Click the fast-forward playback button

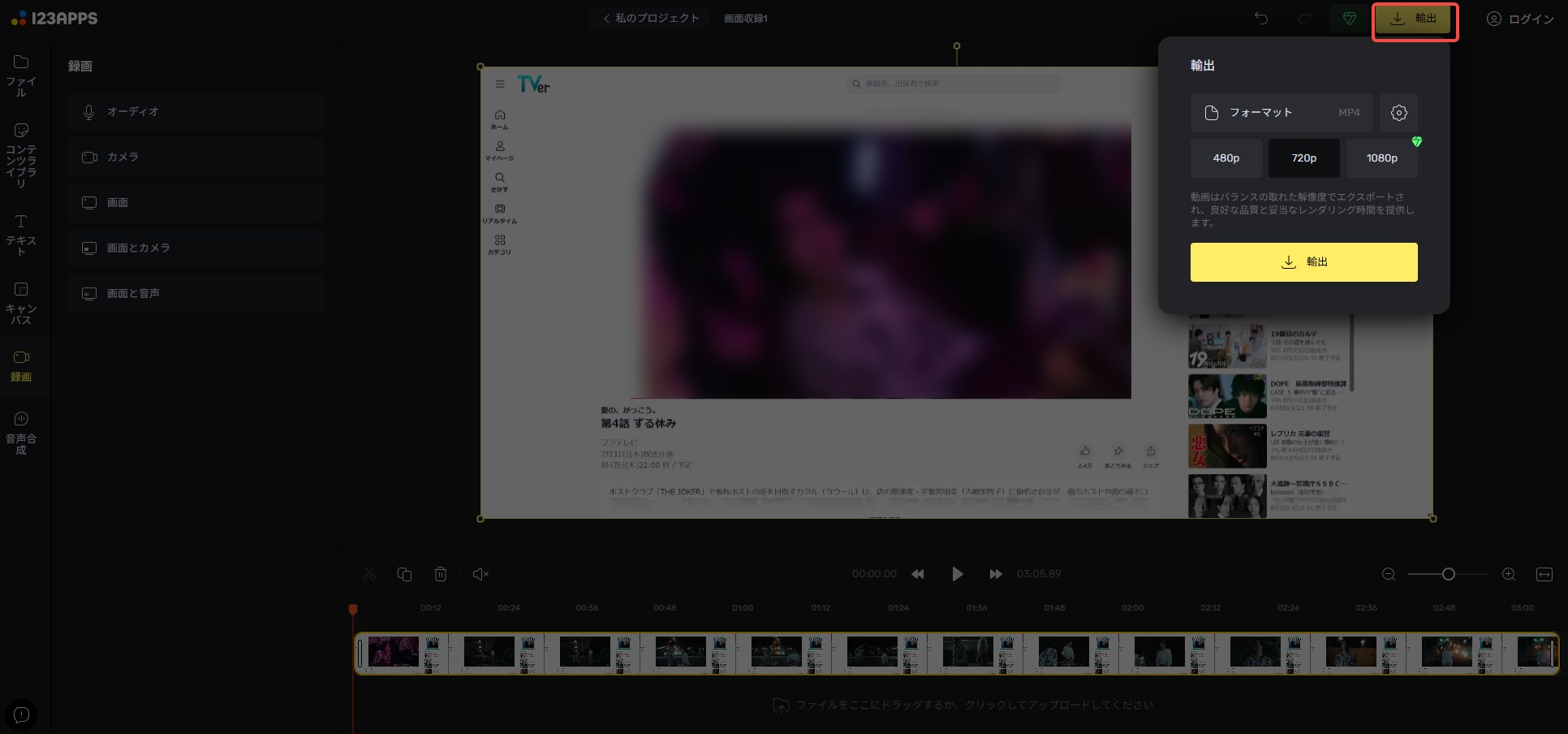[x=996, y=574]
